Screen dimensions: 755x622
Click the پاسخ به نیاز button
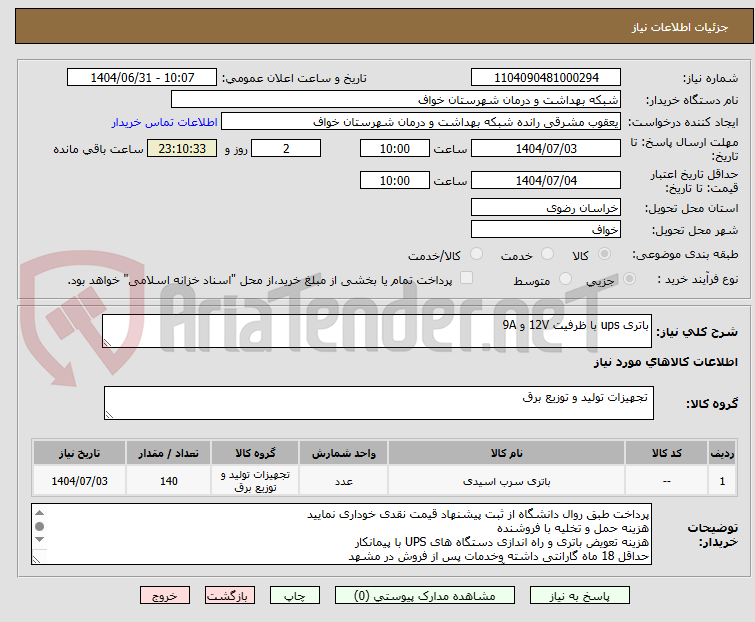pos(580,596)
